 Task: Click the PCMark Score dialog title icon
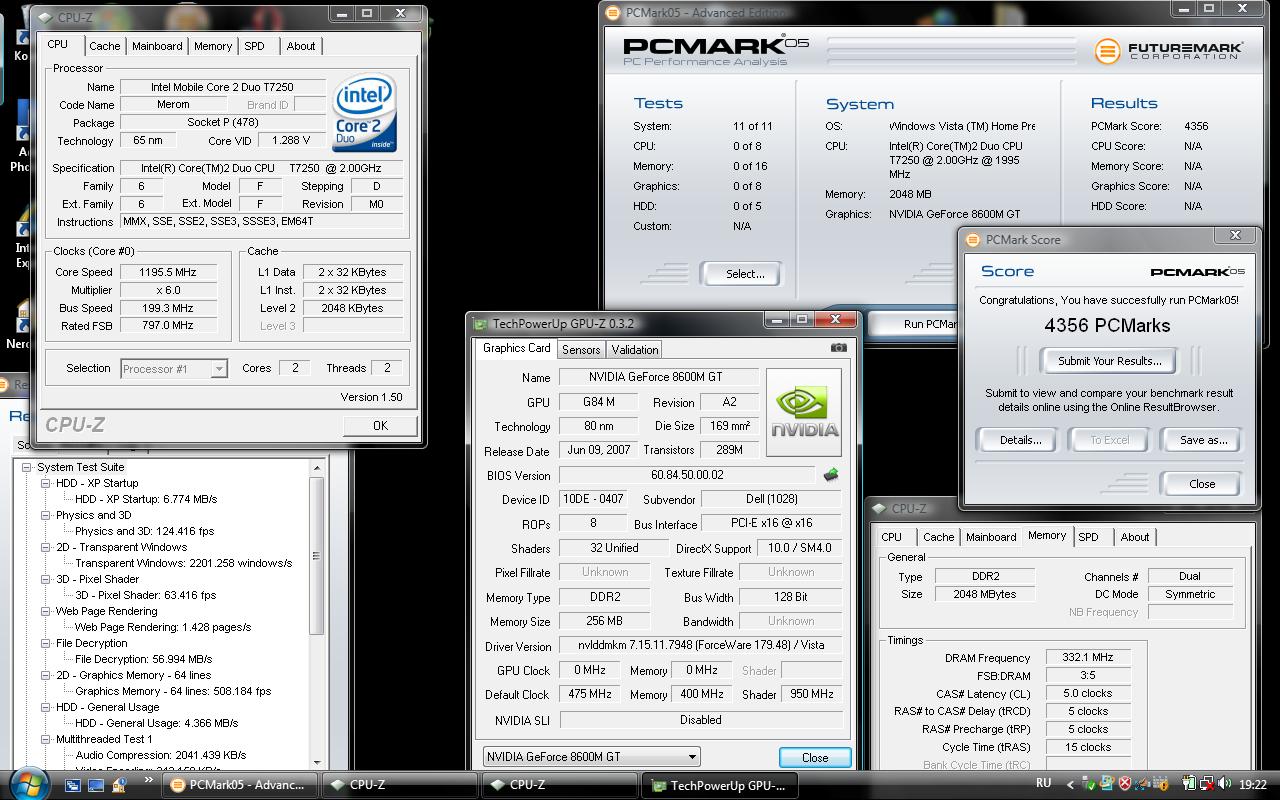tap(973, 239)
